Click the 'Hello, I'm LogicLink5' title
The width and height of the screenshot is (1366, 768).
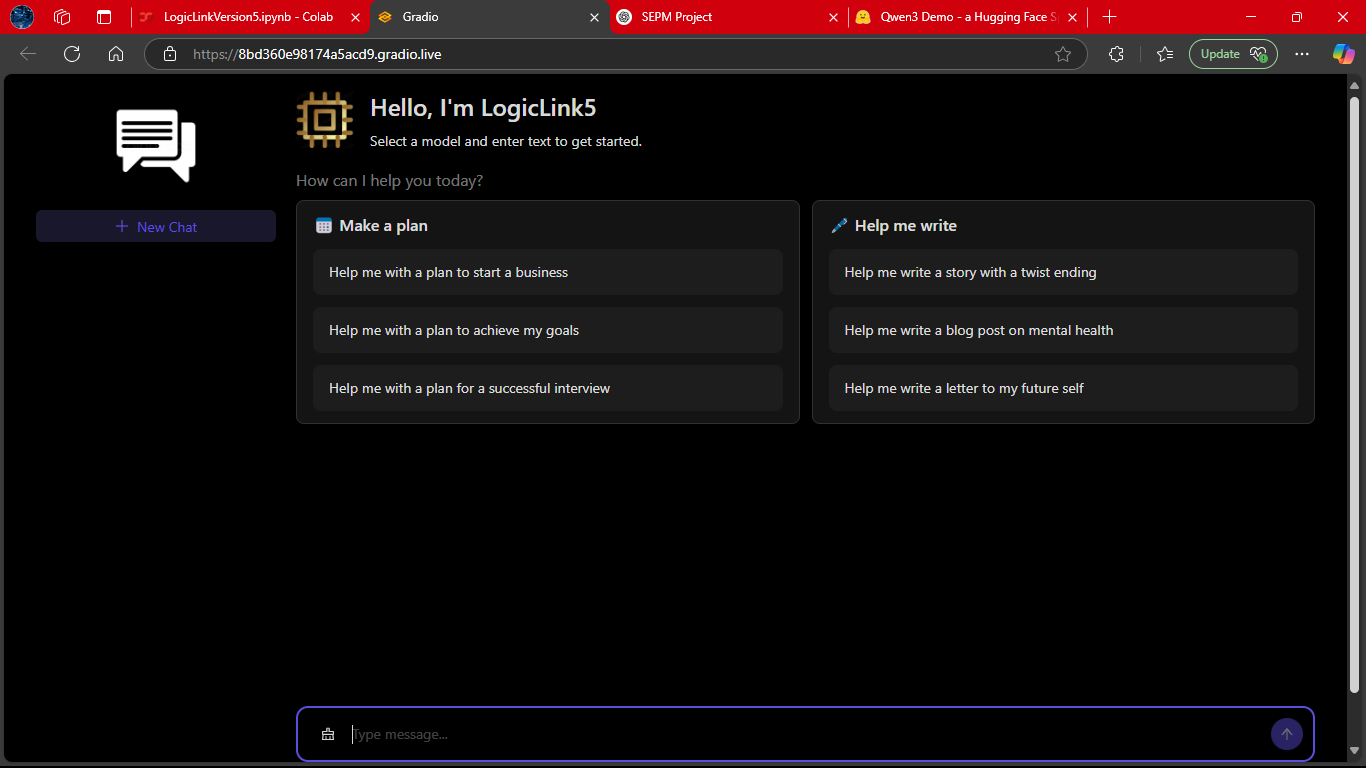pyautogui.click(x=483, y=108)
